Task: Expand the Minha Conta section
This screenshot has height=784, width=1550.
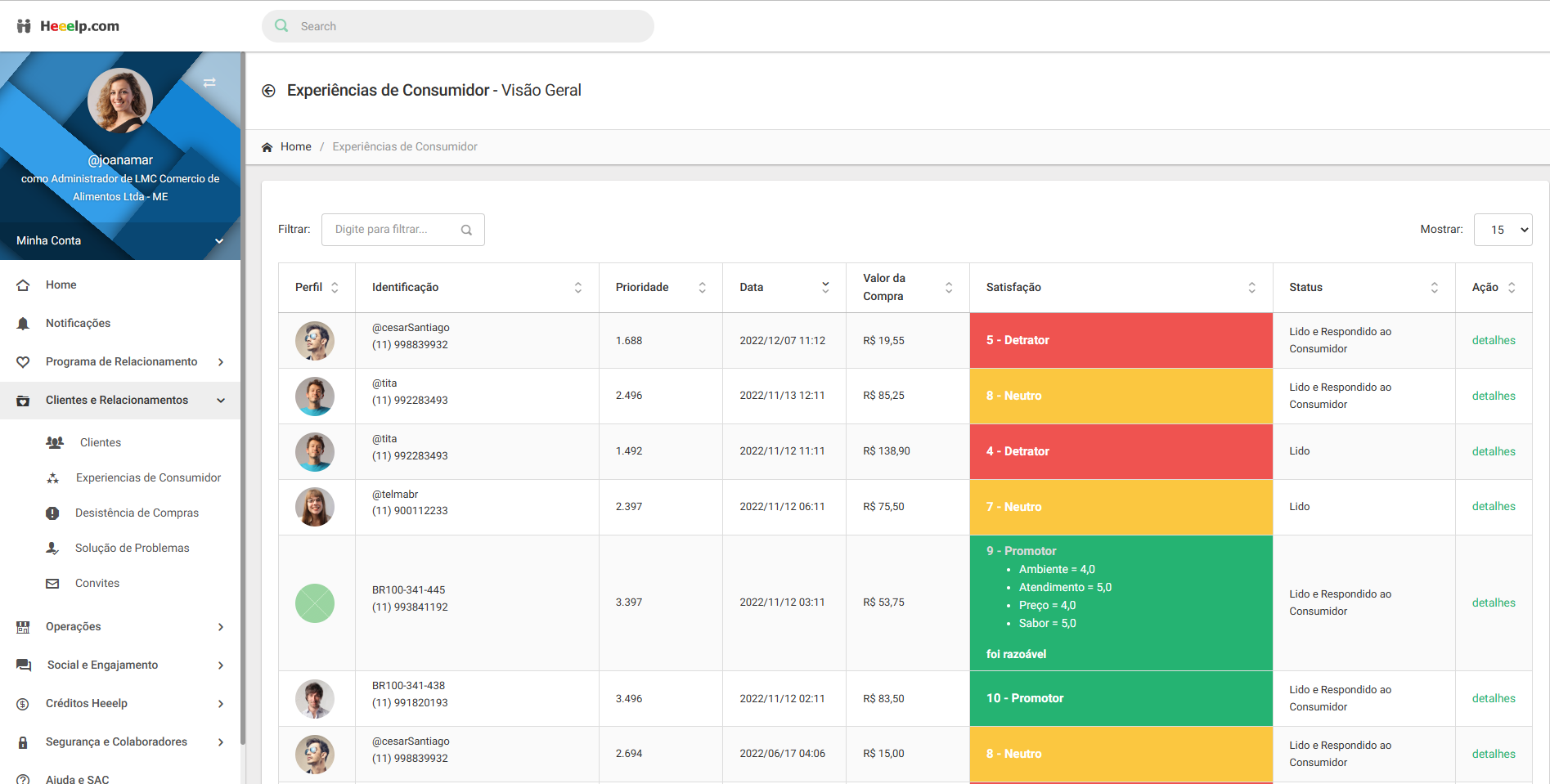Action: [218, 241]
